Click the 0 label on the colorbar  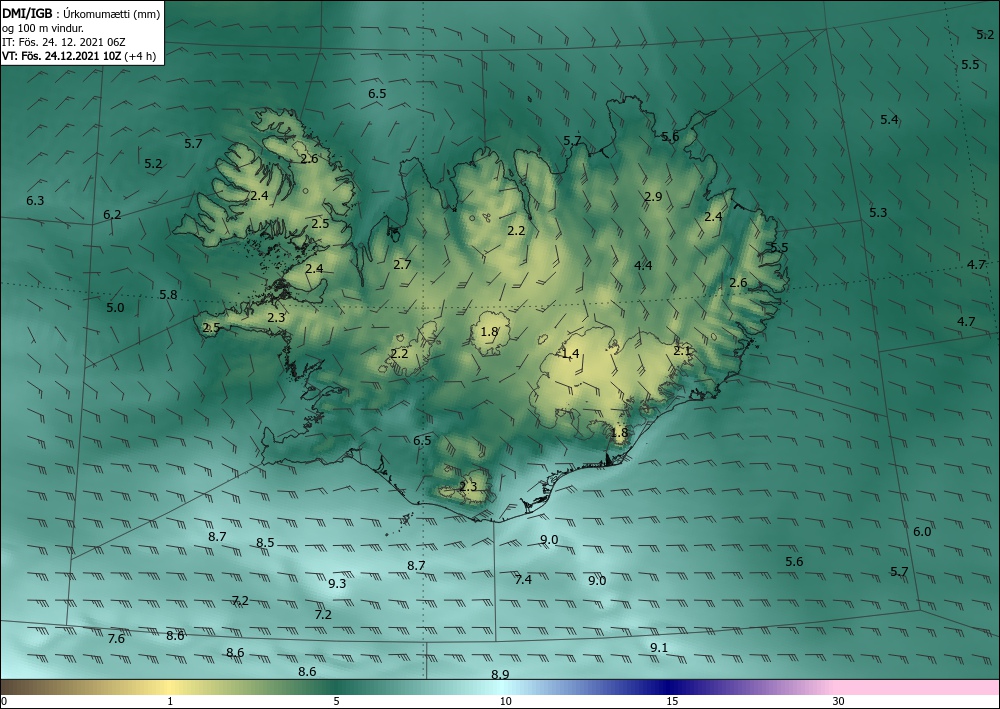click(x=4, y=701)
